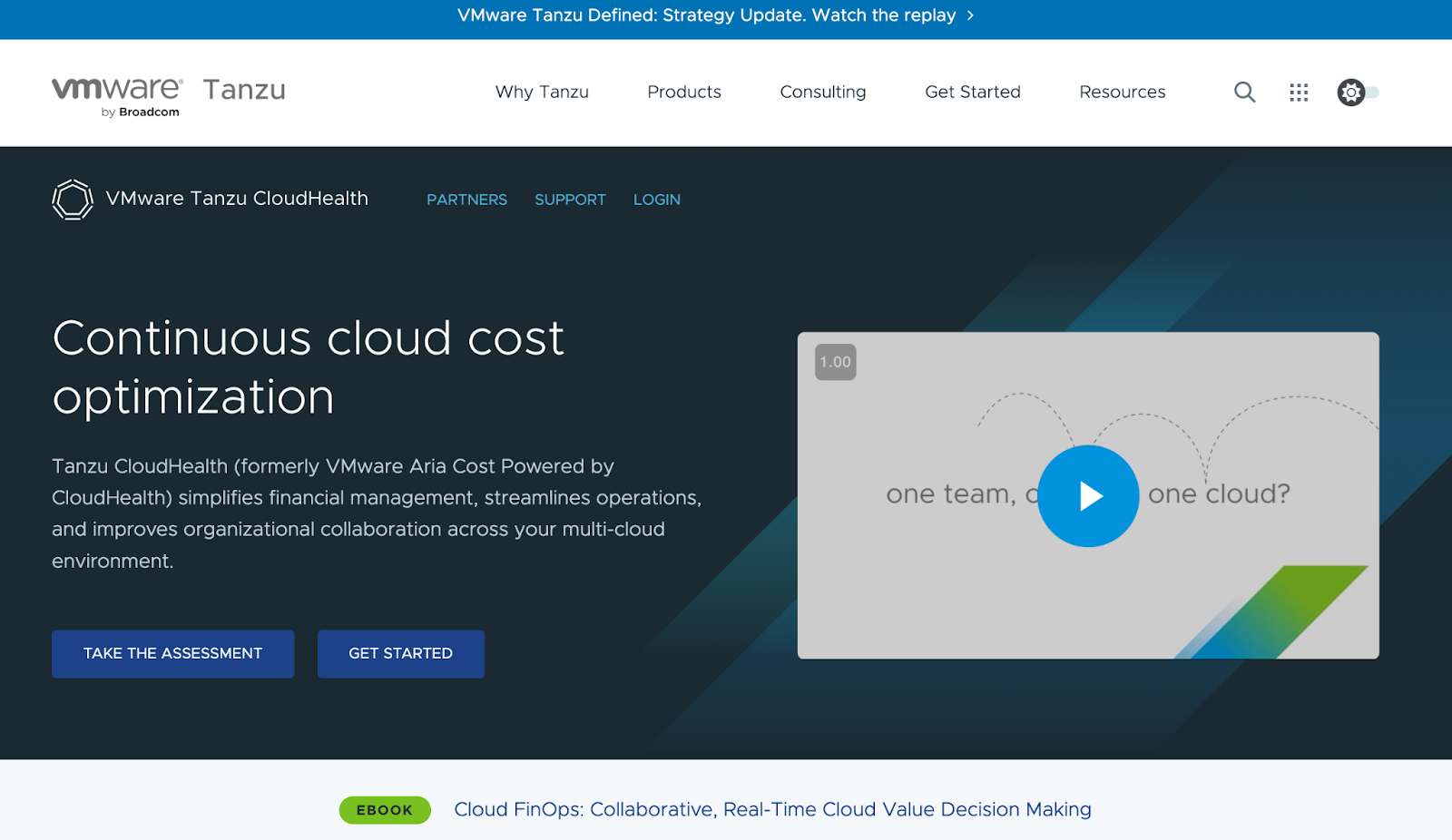Click the VMware Tanzu CloudHealth title
Viewport: 1452px width, 840px height.
237,199
